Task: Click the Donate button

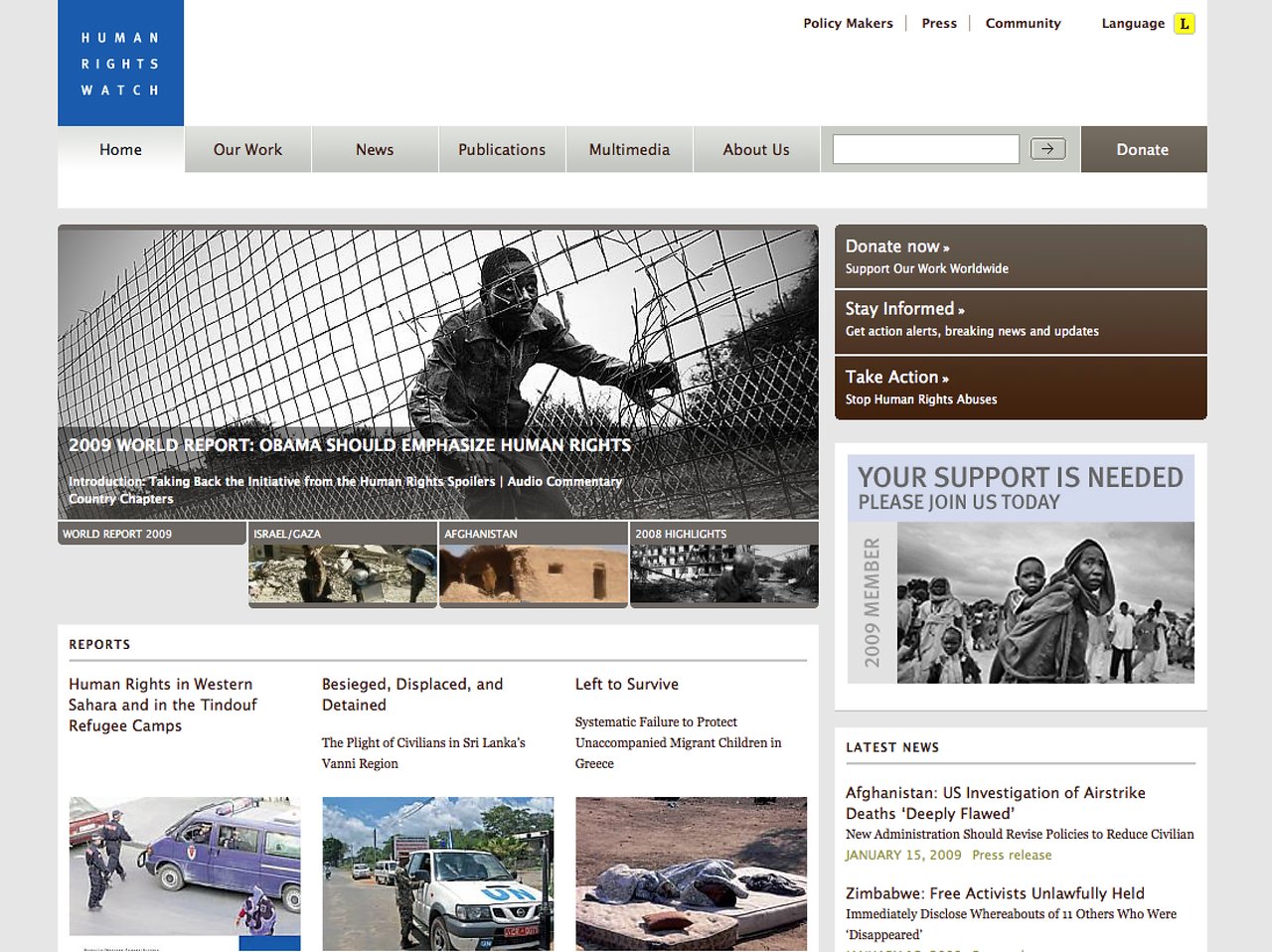Action: 1143,149
